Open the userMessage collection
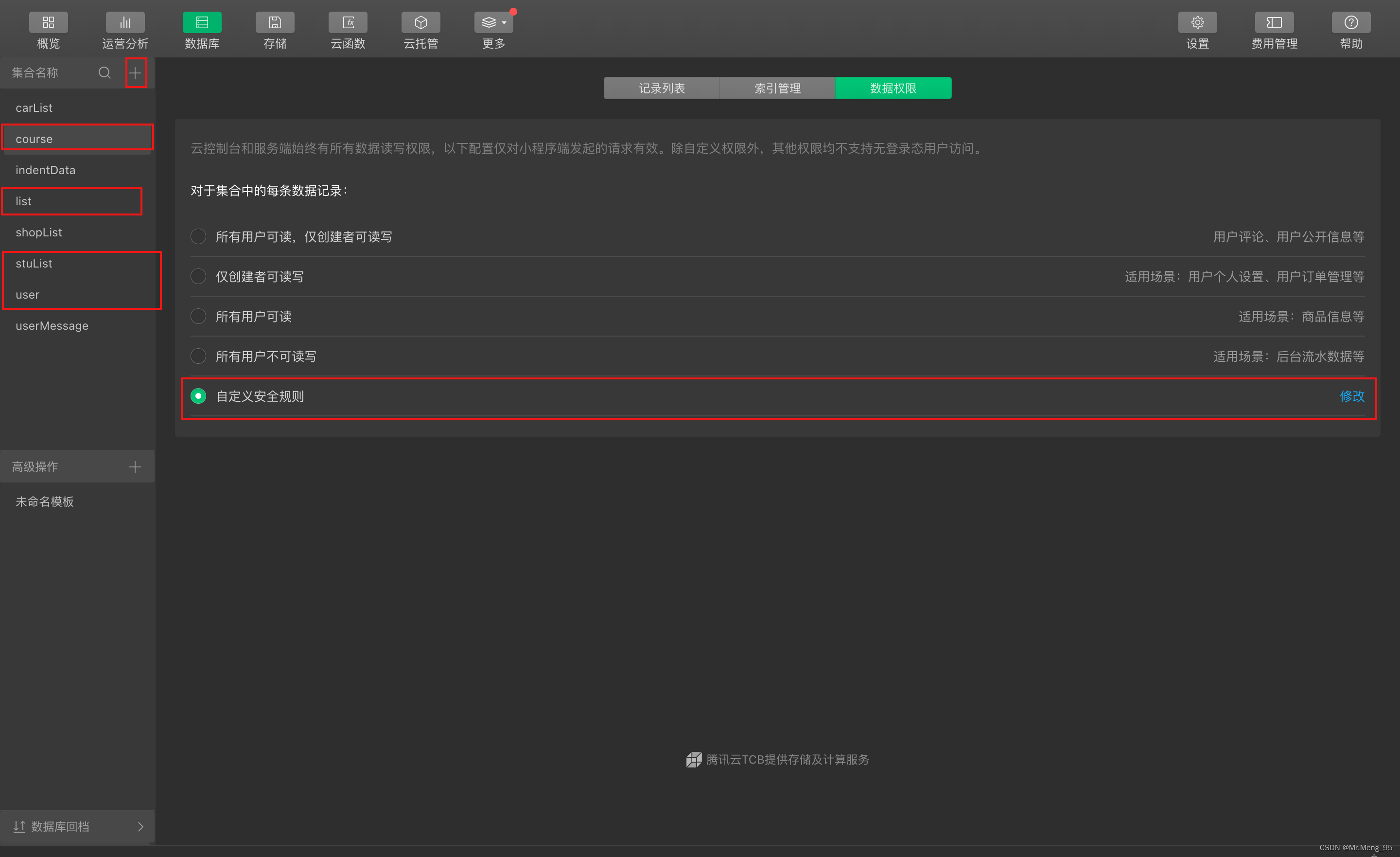The height and width of the screenshot is (857, 1400). [77, 326]
